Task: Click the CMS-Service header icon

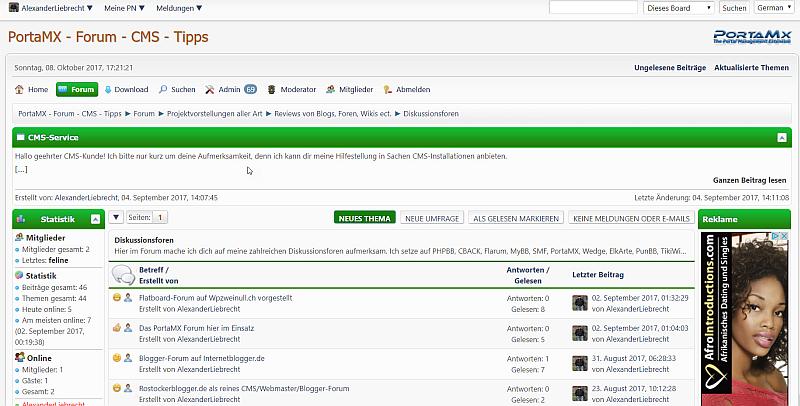Action: [x=20, y=137]
